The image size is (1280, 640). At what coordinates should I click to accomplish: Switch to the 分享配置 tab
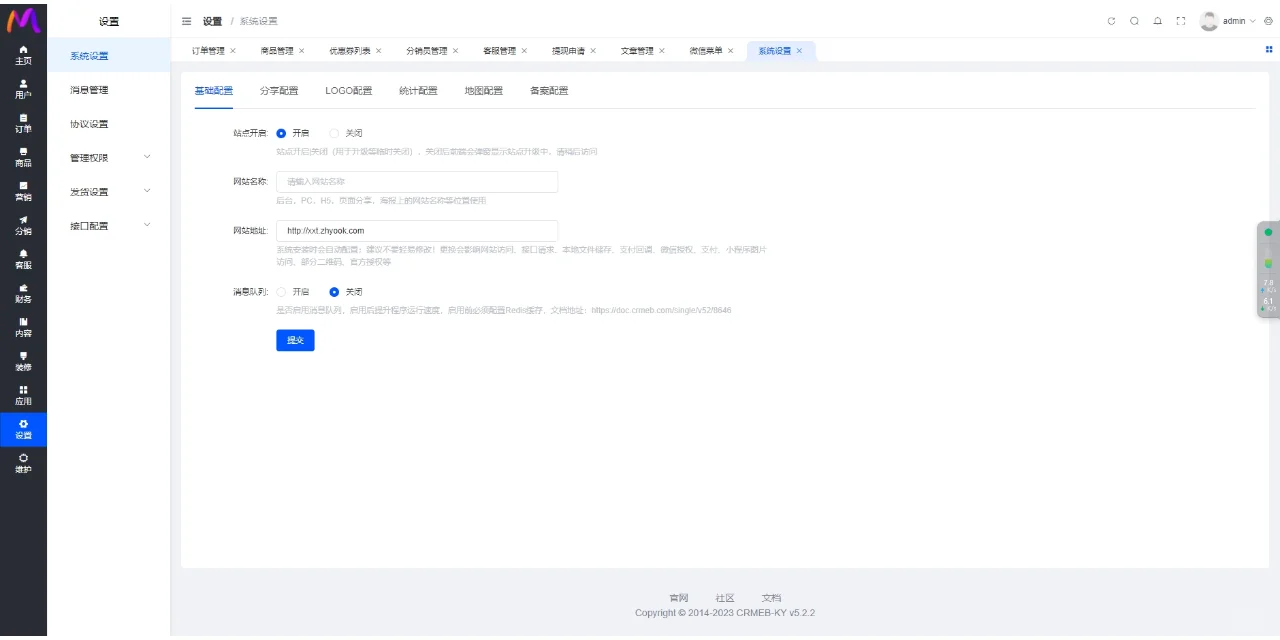279,91
